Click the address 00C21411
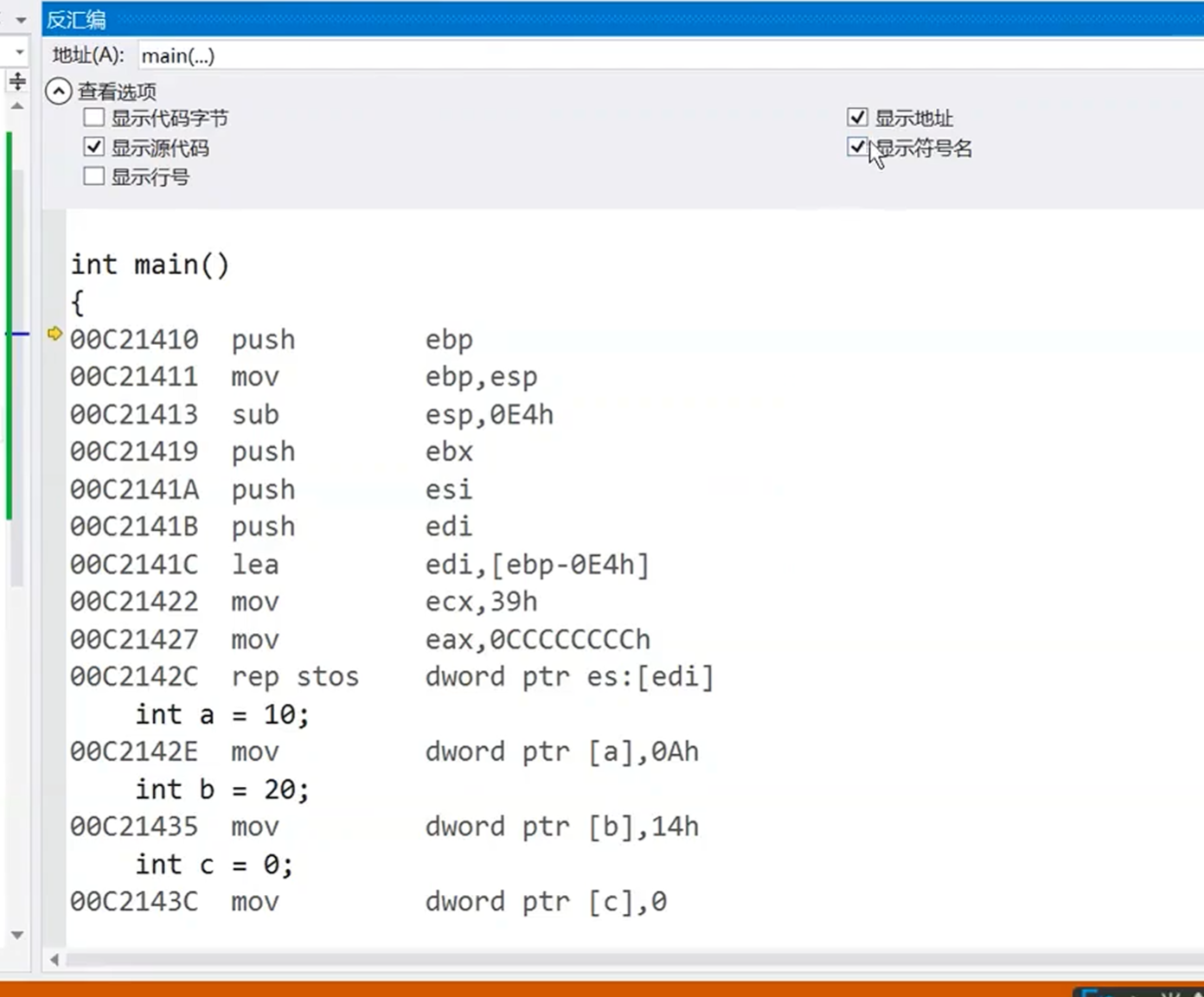 coord(134,377)
